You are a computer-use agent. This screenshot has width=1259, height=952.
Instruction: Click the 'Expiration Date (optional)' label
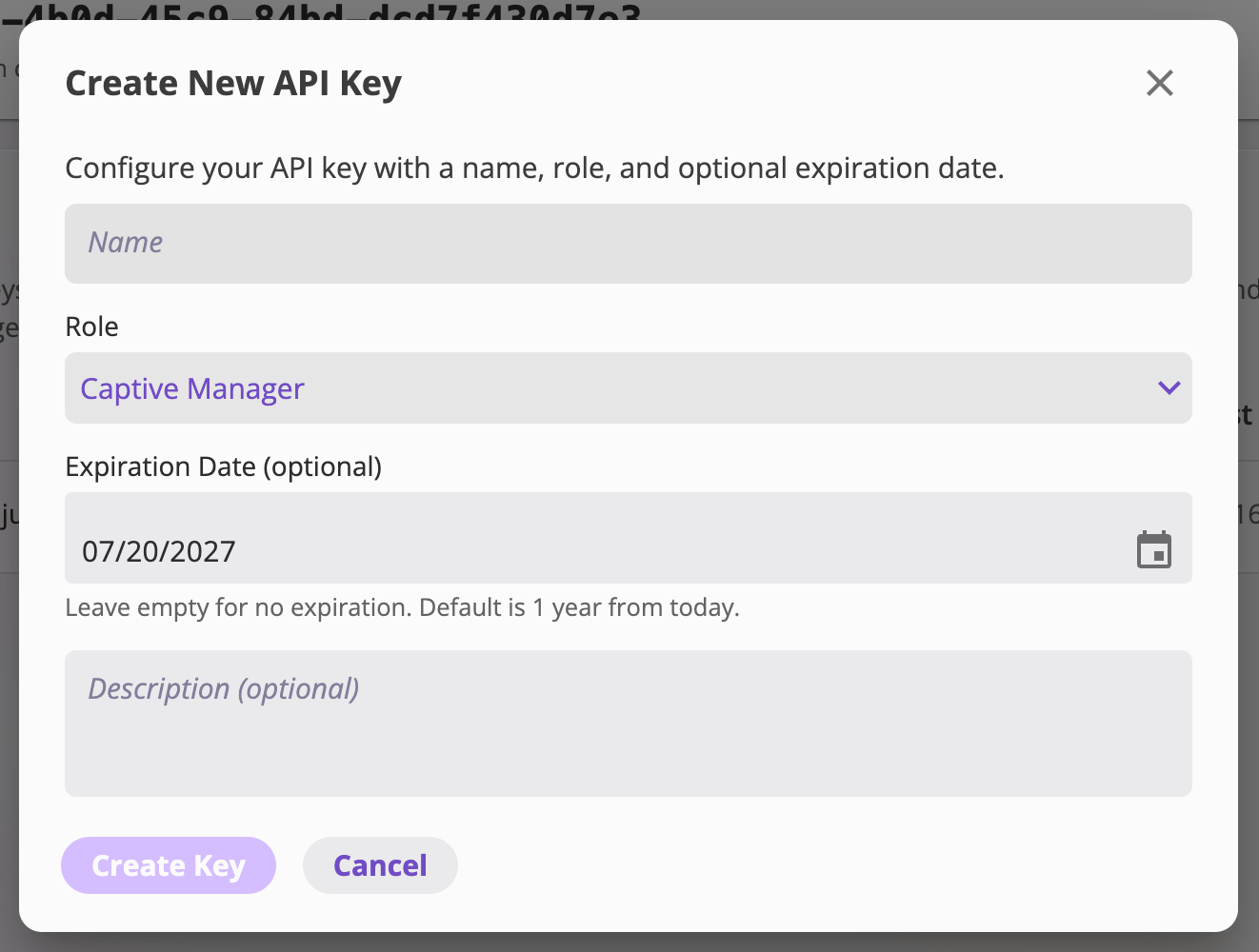pyautogui.click(x=224, y=467)
